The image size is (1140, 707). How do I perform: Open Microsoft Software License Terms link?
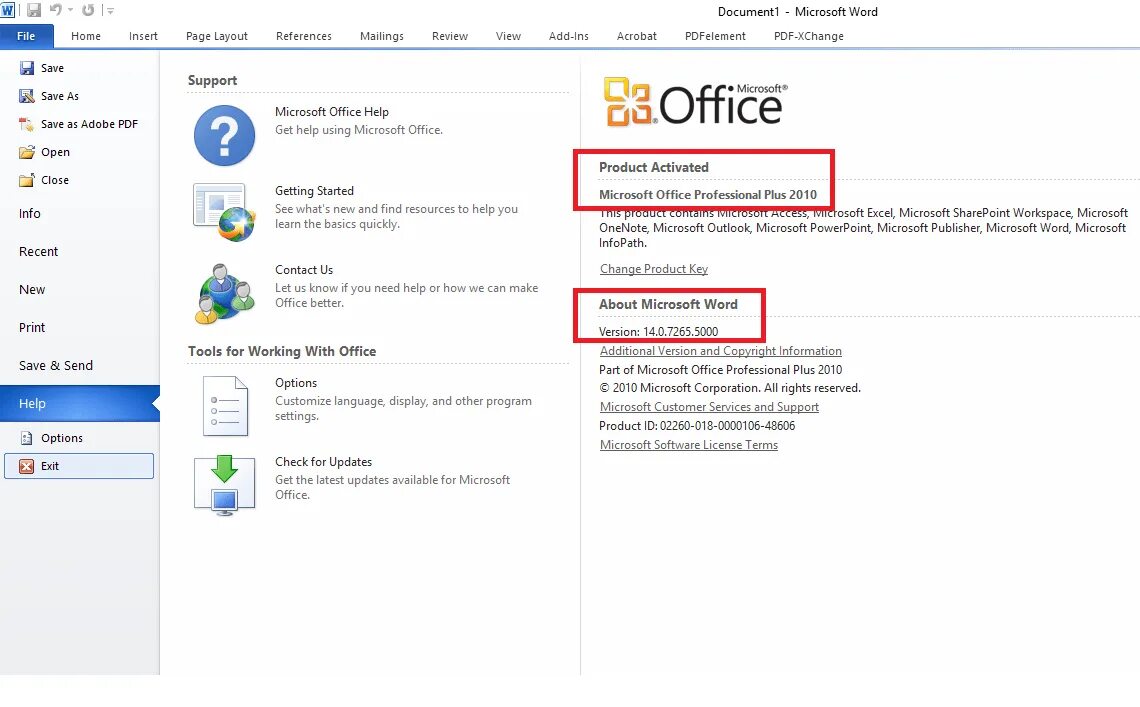point(689,445)
